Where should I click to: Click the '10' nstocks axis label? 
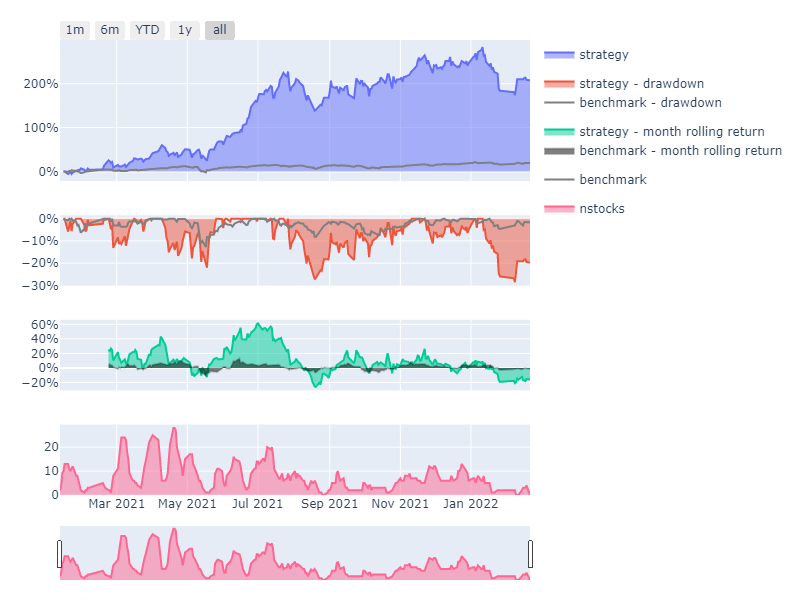[52, 471]
